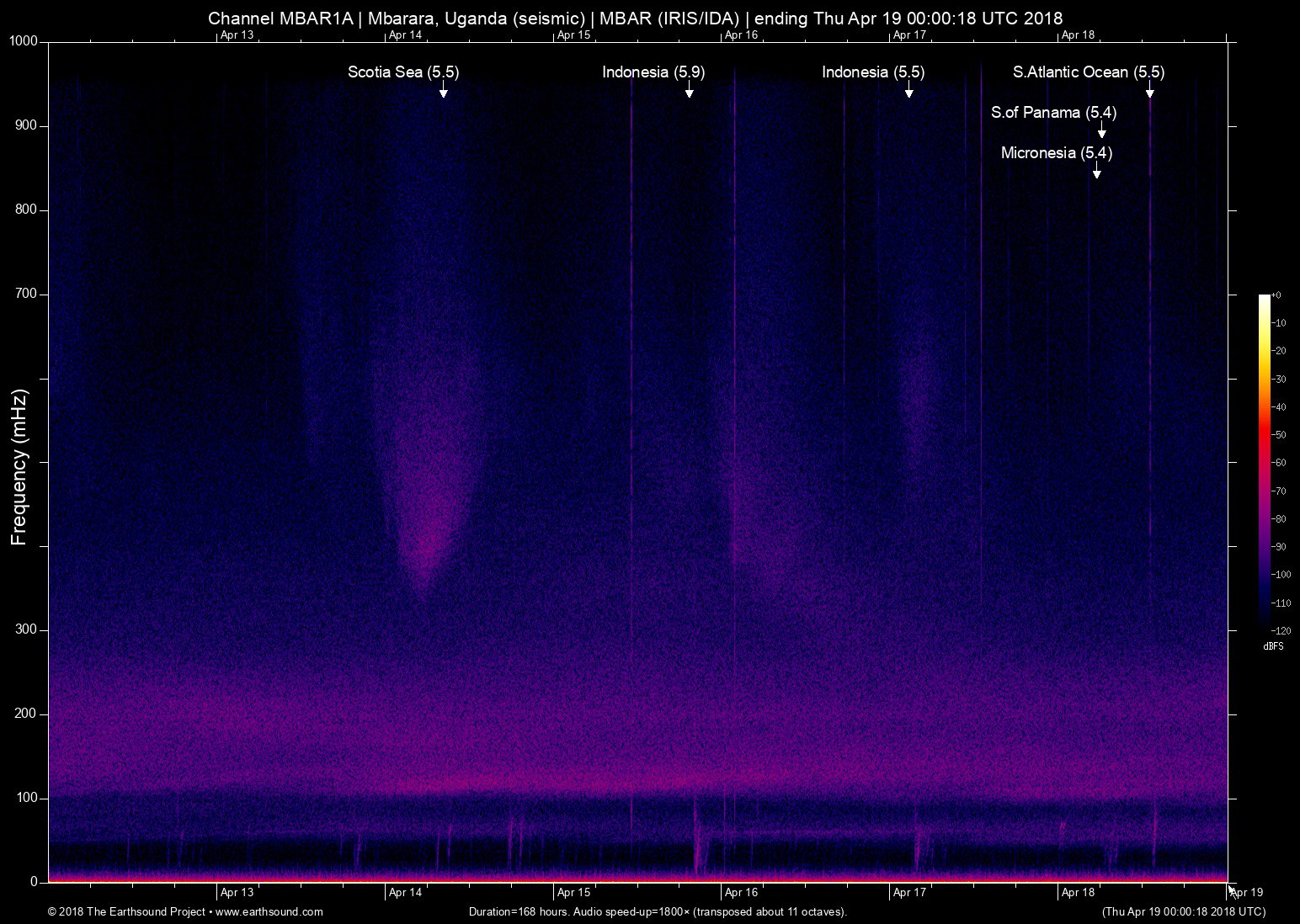
Task: Click the dBFS color scale bar
Action: [x=1264, y=460]
